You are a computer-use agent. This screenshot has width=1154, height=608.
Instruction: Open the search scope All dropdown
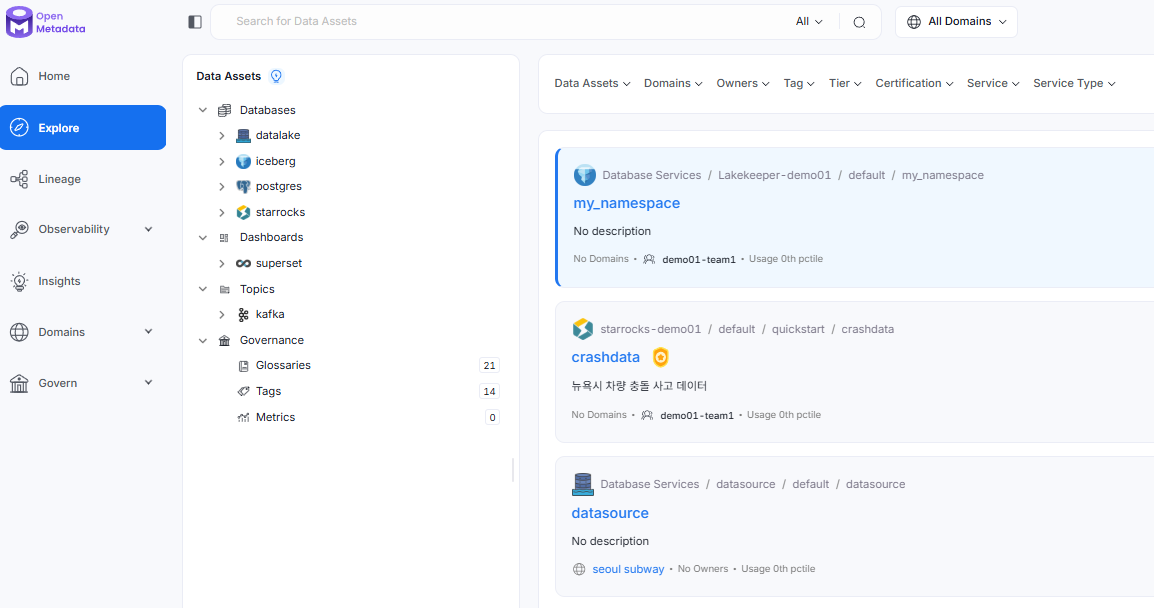coord(809,21)
